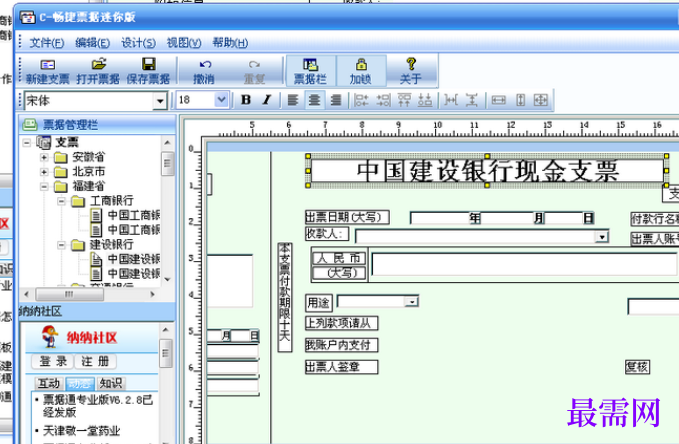The height and width of the screenshot is (444, 679).
Task: Undo the last action with 撤消
Action: [204, 71]
